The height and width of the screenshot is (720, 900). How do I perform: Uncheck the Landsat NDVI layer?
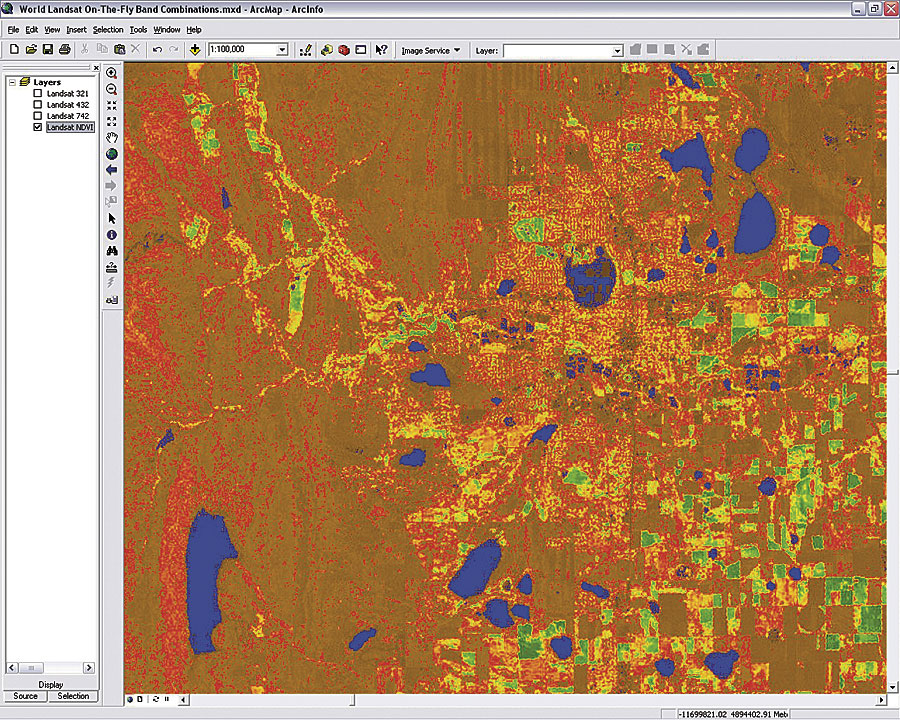click(38, 128)
